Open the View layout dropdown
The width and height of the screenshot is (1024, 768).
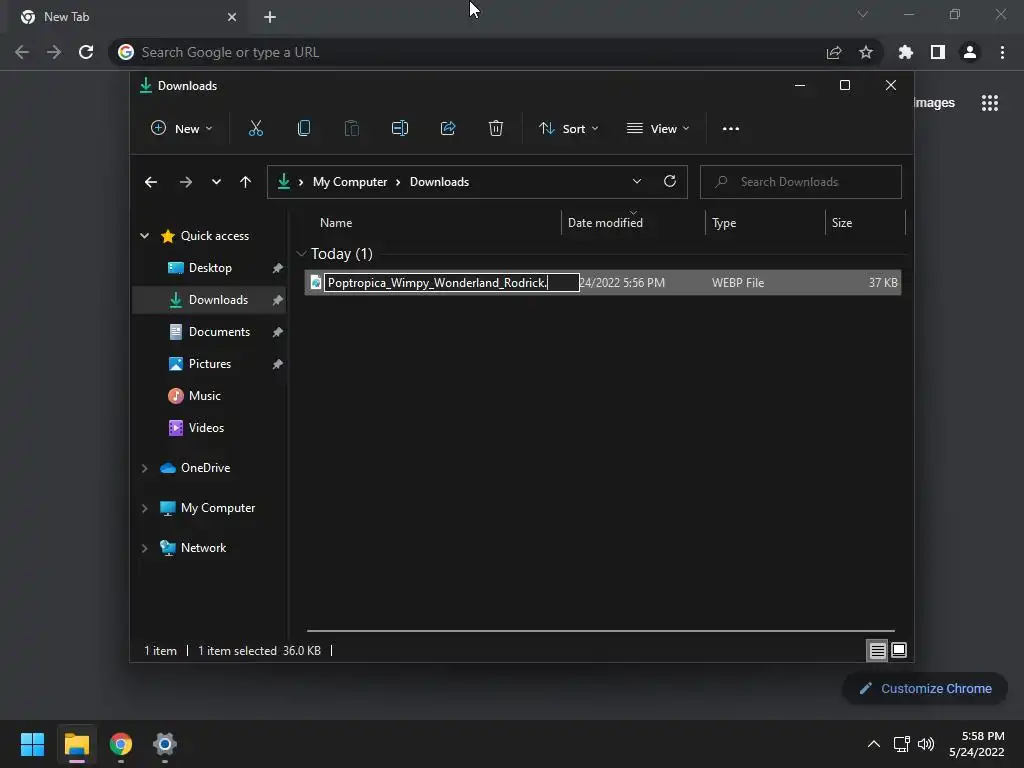(x=658, y=129)
